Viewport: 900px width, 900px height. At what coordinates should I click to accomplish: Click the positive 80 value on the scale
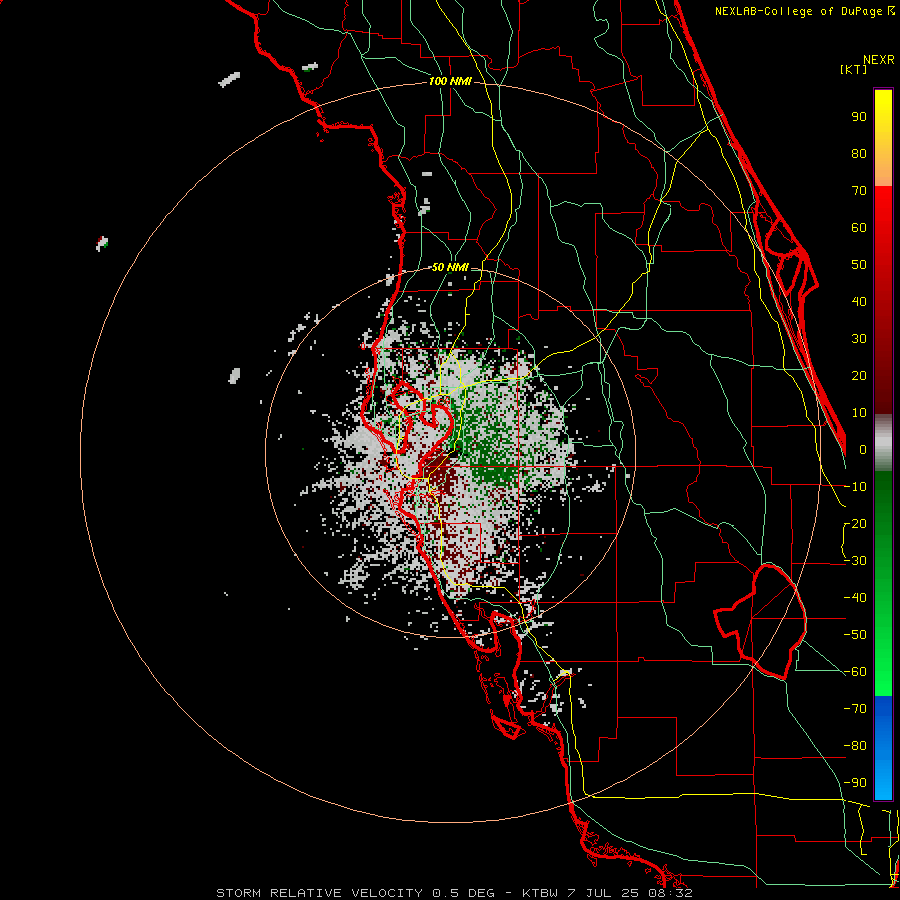coord(859,153)
